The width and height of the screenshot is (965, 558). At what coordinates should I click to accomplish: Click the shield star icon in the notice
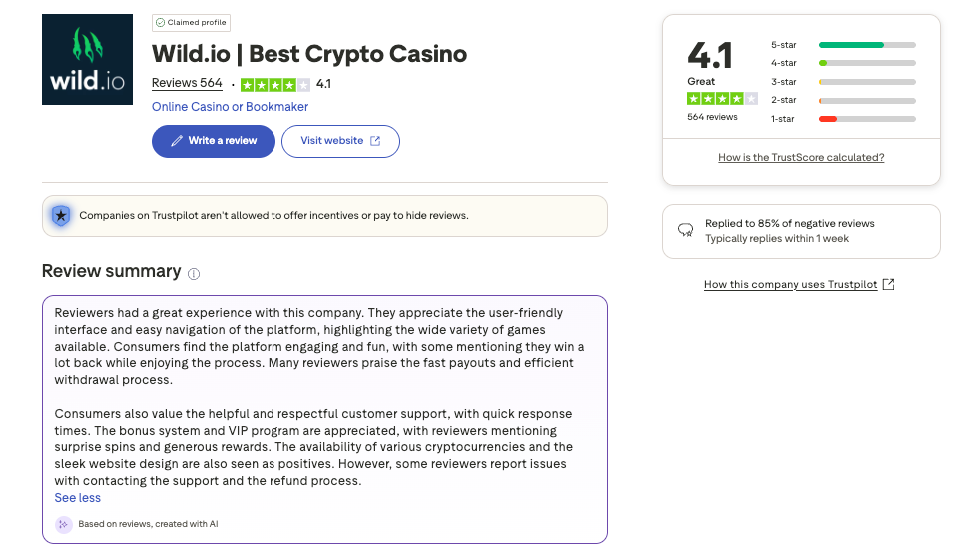click(x=61, y=215)
